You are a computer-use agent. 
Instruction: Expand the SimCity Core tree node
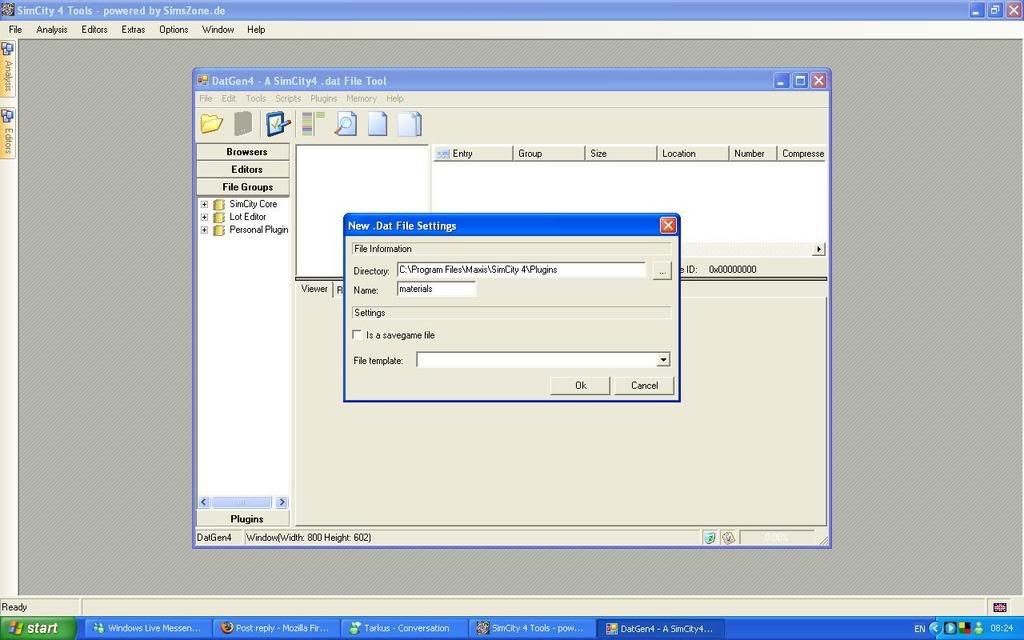[204, 204]
